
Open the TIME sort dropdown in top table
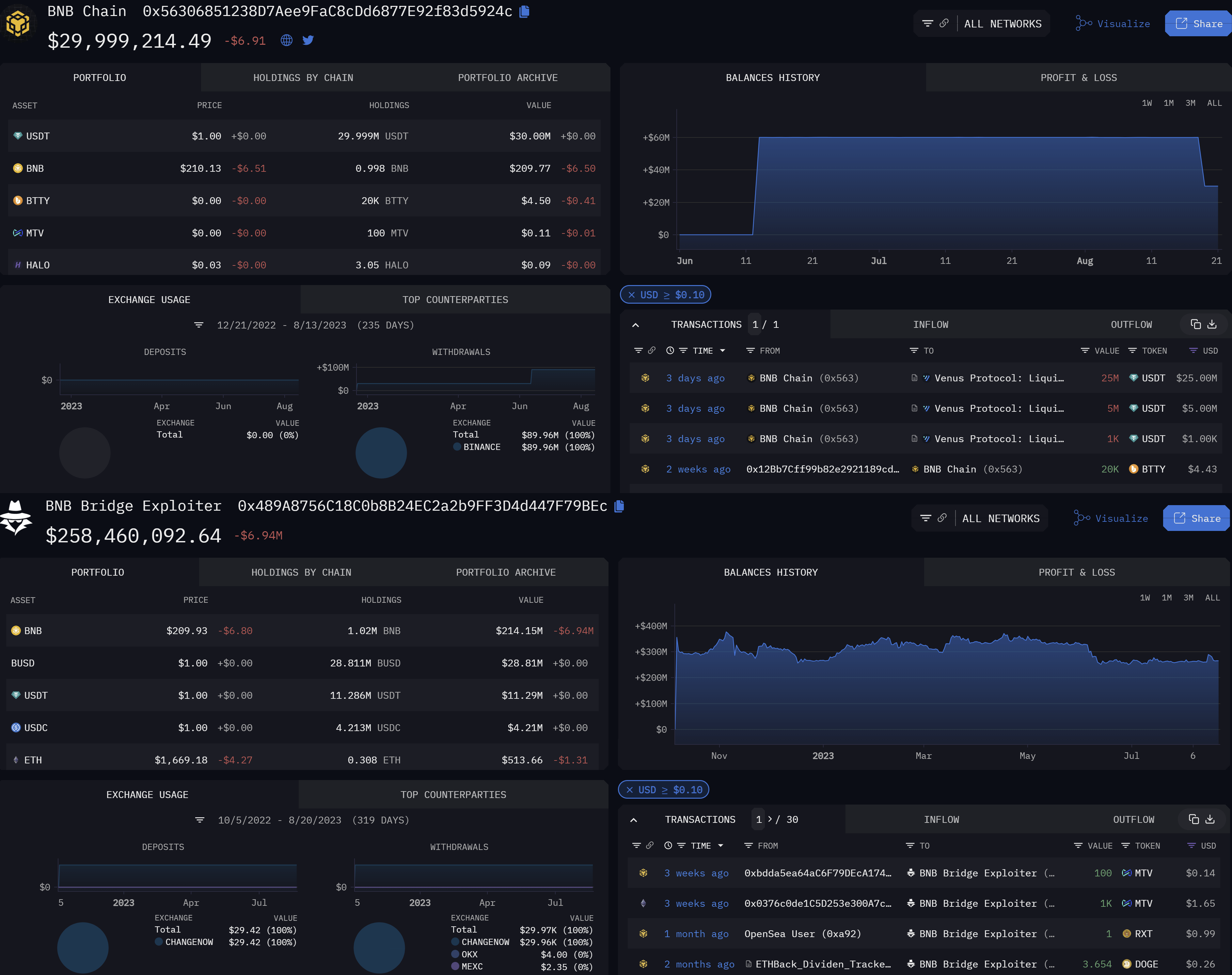click(x=722, y=351)
